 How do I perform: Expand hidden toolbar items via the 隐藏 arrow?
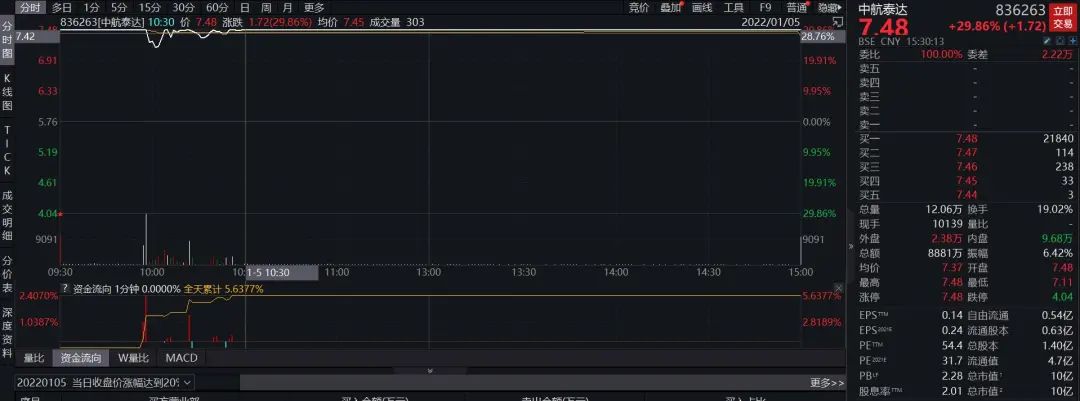829,8
